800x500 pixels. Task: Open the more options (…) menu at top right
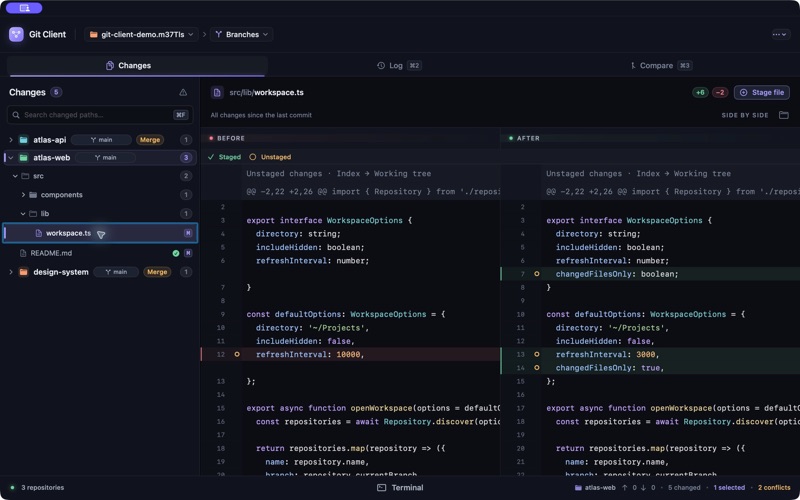pyautogui.click(x=780, y=35)
